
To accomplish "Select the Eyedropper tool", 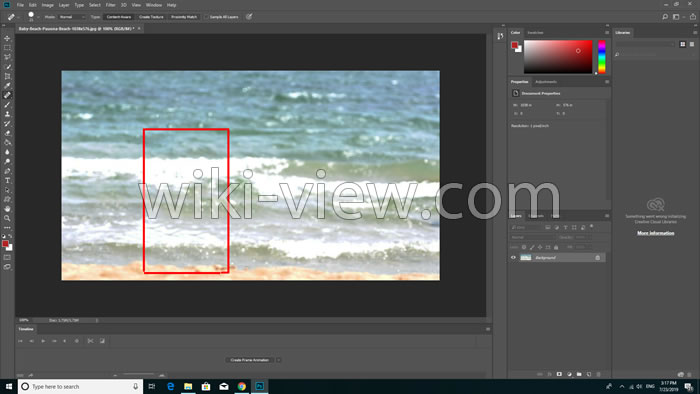I will tap(7, 86).
